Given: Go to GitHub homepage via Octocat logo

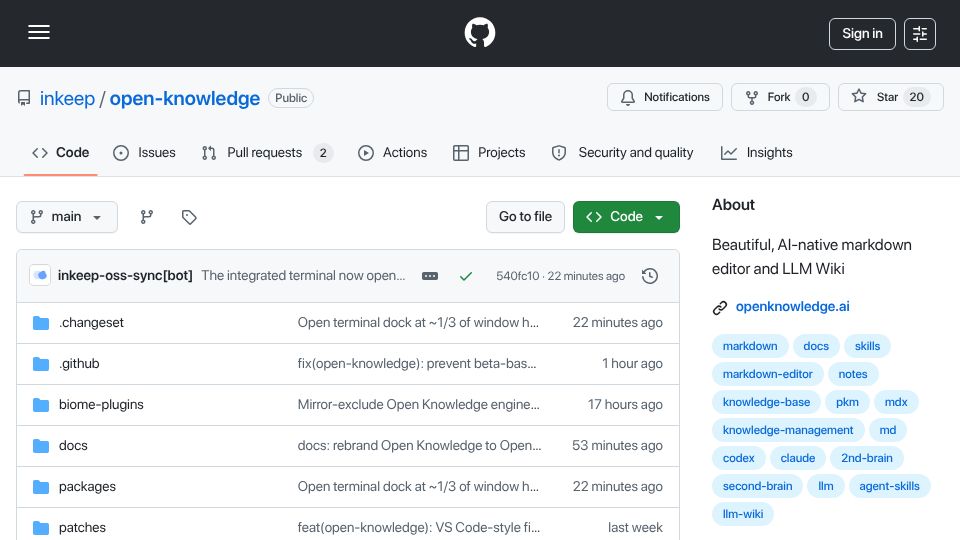Looking at the screenshot, I should 479,32.
